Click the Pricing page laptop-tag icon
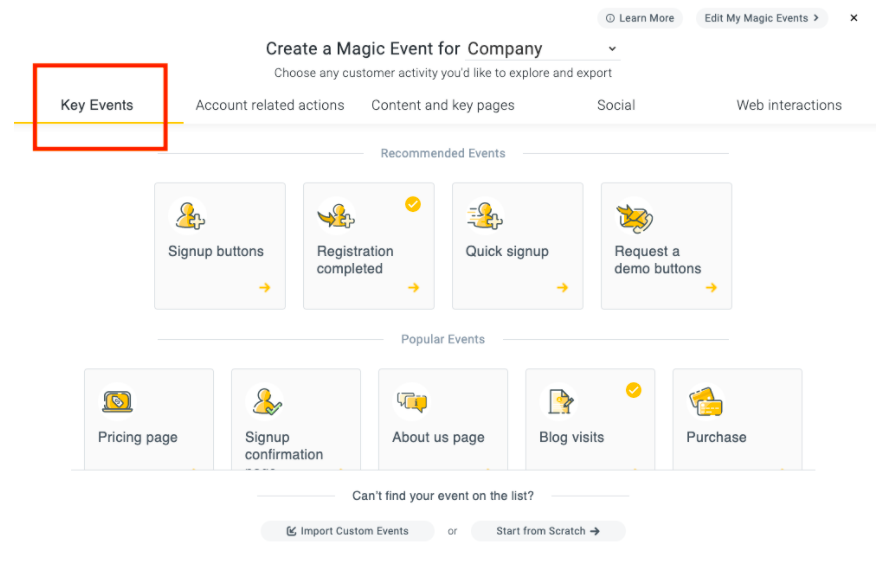The height and width of the screenshot is (571, 878). click(118, 401)
